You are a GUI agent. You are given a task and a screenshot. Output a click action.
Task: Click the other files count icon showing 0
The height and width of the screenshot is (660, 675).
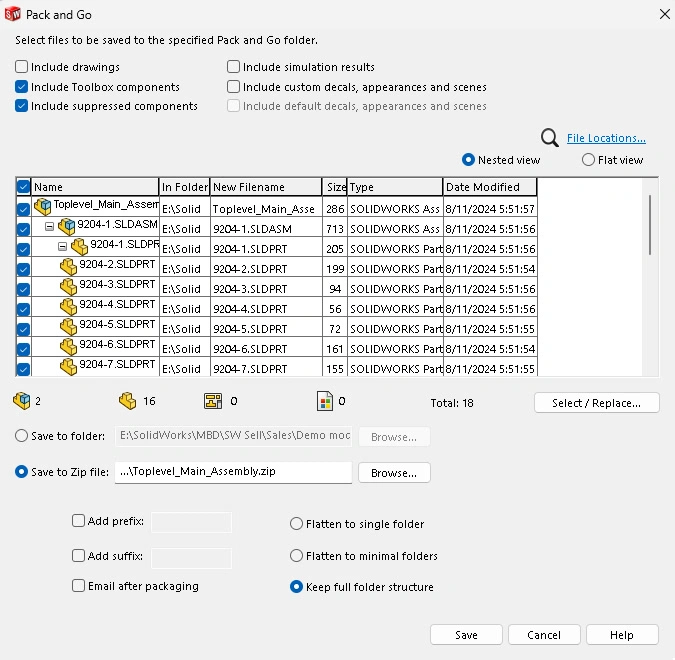coord(325,401)
